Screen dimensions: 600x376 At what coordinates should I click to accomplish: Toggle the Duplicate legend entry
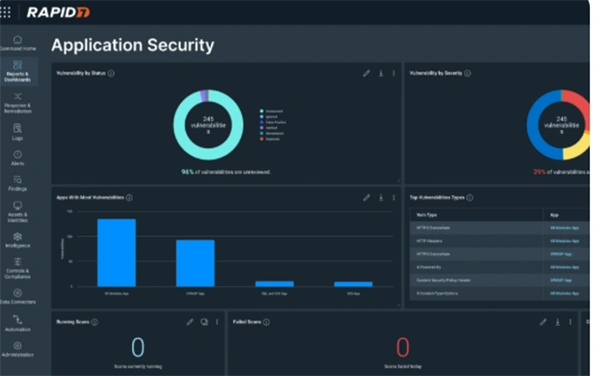point(270,139)
